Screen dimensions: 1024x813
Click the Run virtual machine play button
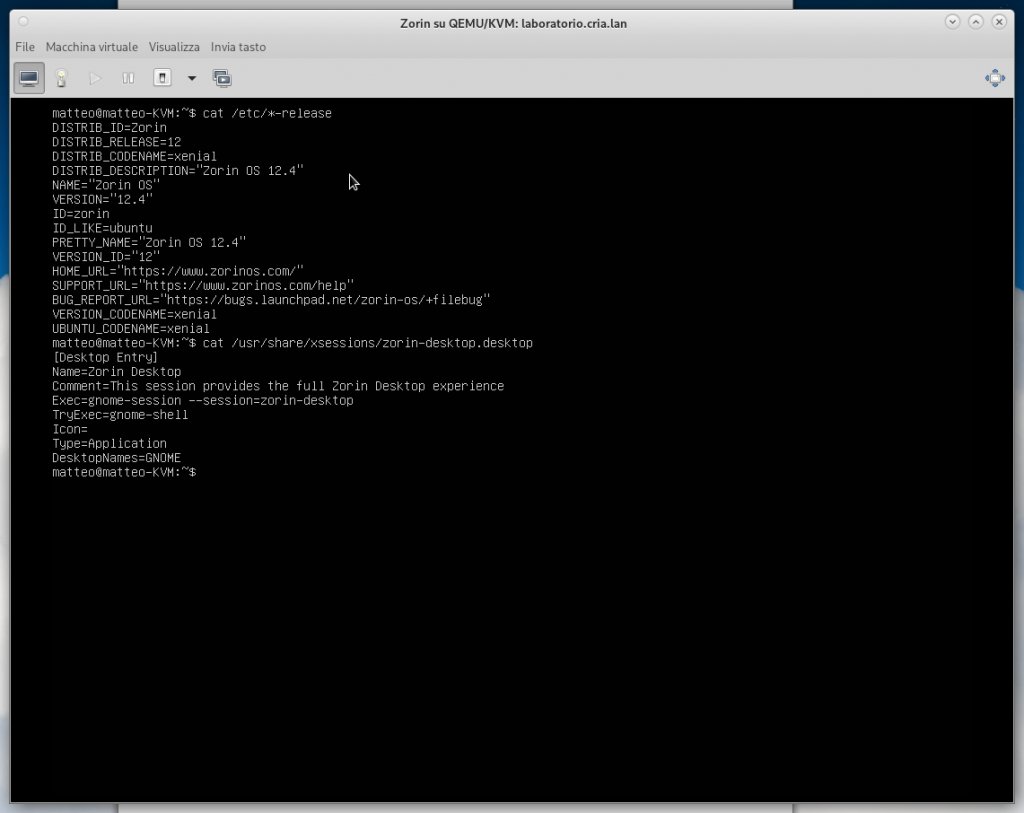[x=95, y=78]
